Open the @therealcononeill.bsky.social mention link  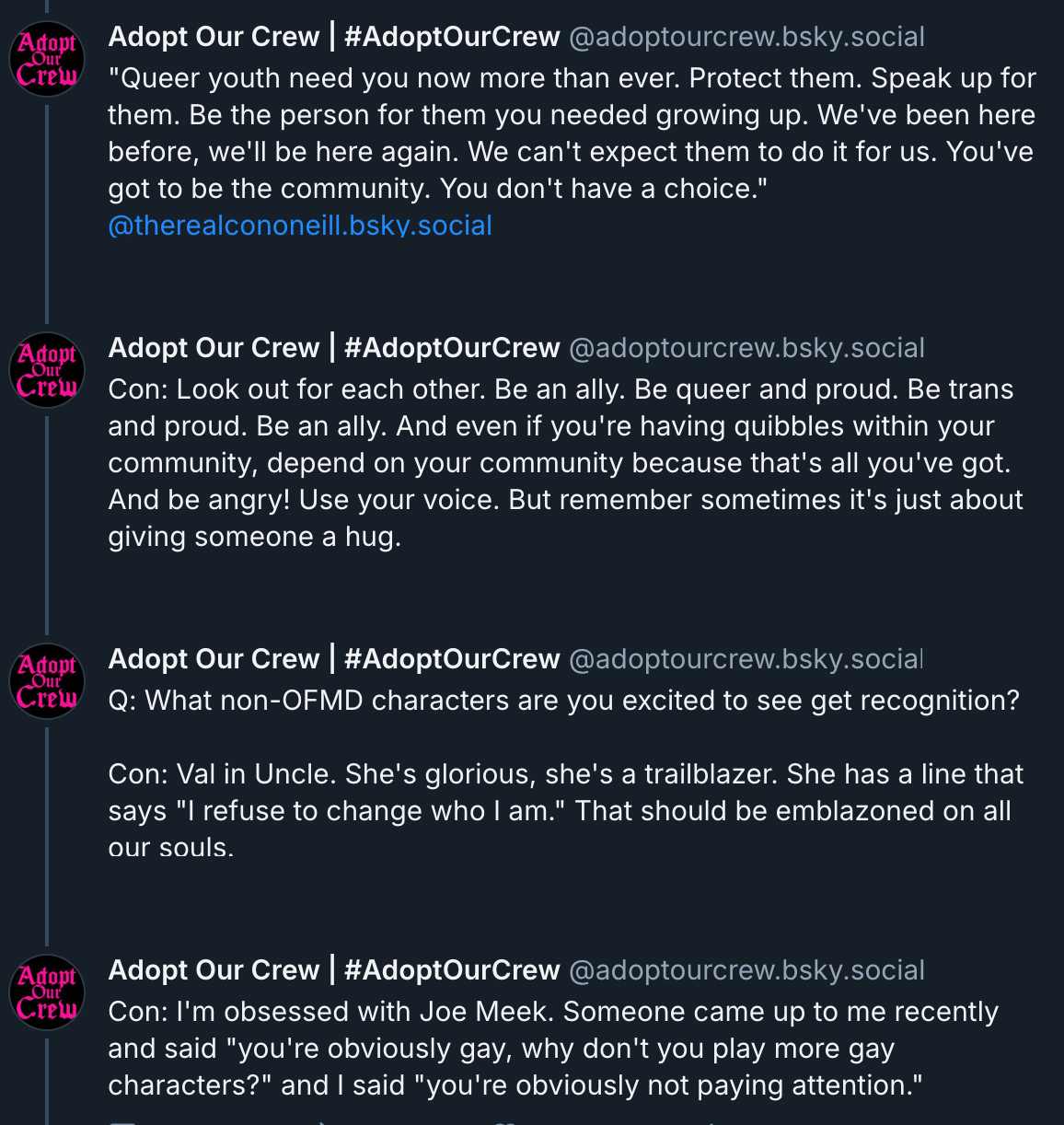tap(300, 226)
